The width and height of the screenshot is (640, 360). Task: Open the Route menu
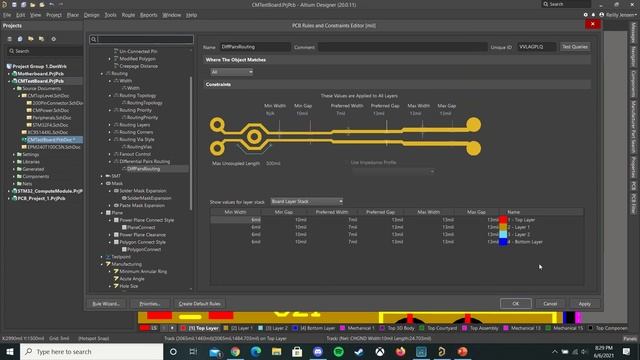click(x=128, y=15)
